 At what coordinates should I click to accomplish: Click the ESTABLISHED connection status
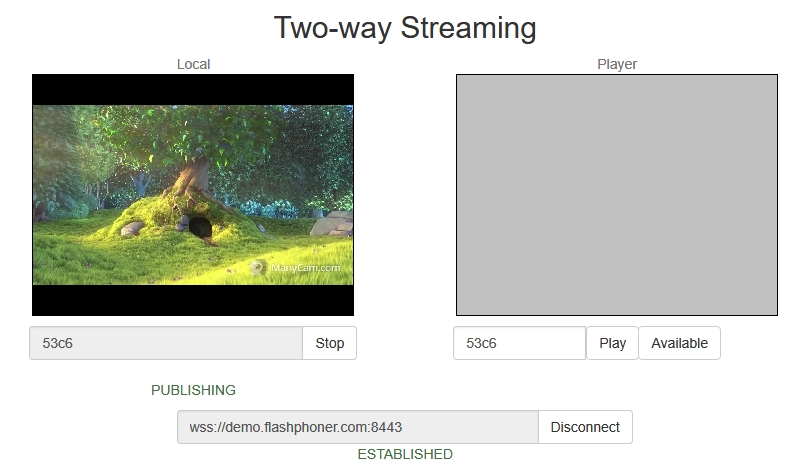click(x=405, y=454)
